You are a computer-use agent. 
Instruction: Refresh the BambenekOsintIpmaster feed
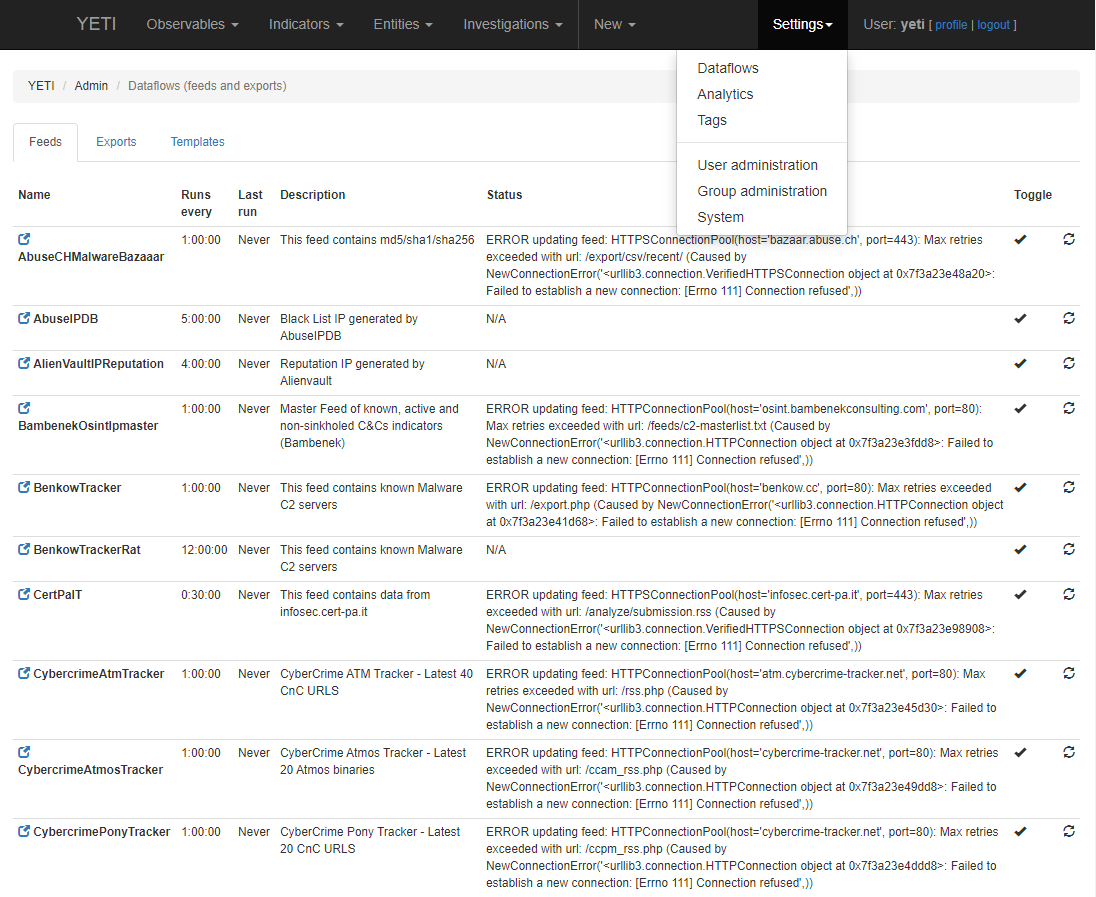(1069, 408)
